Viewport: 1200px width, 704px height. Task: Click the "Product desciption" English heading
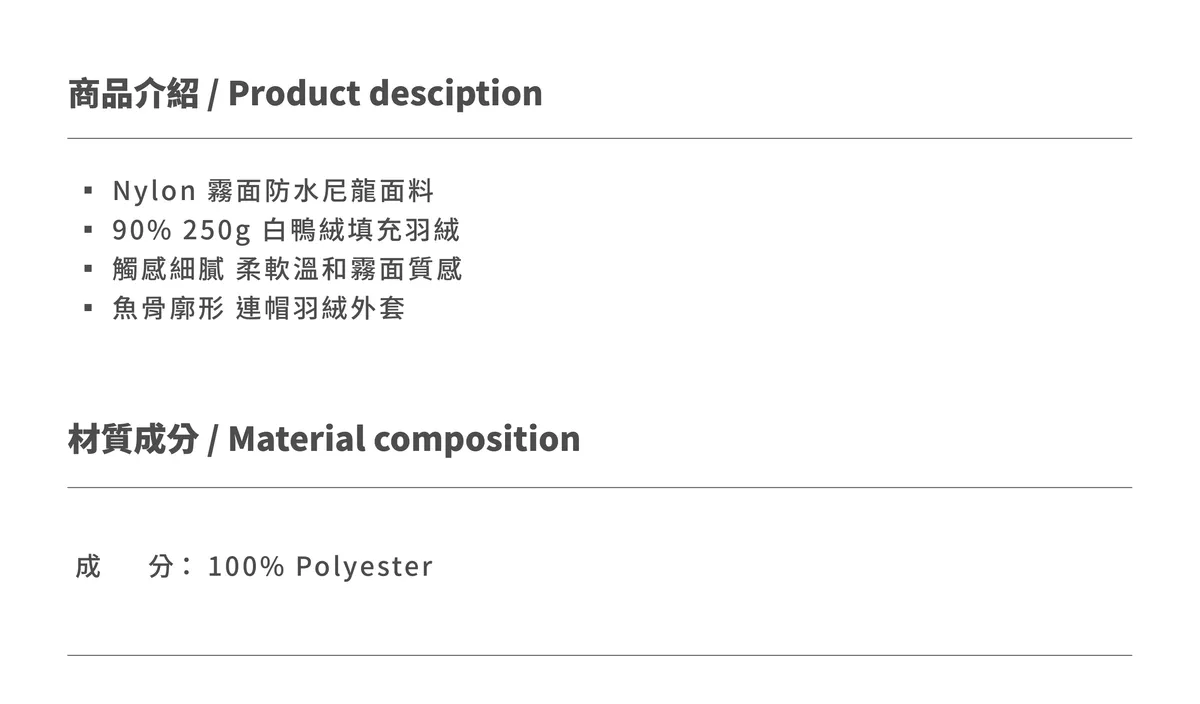385,94
